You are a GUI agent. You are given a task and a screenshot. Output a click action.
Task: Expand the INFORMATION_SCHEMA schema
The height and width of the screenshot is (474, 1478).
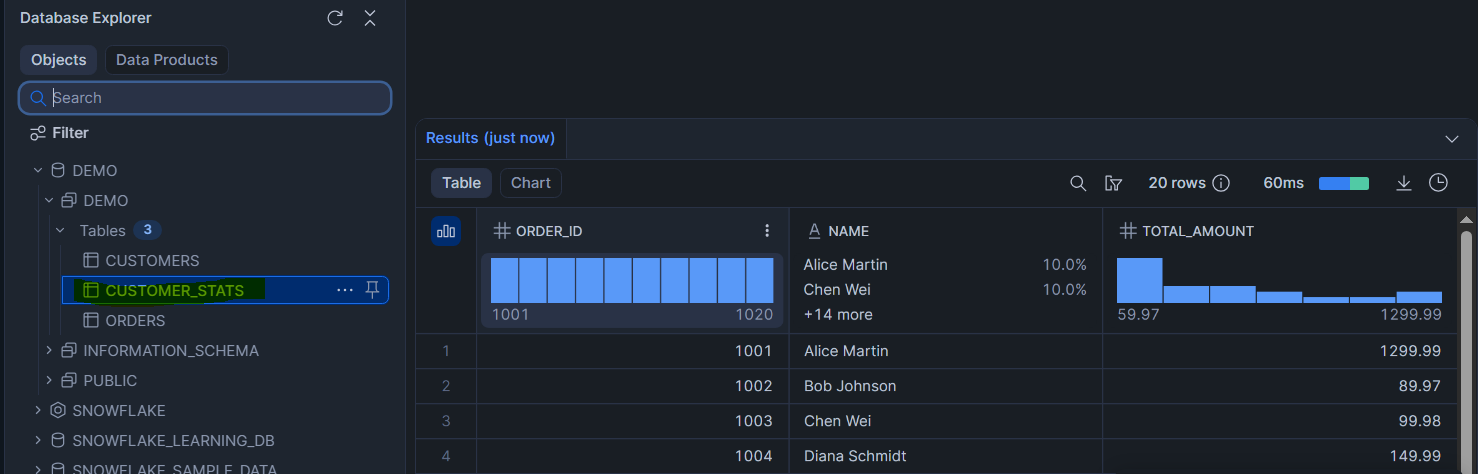[x=49, y=351]
